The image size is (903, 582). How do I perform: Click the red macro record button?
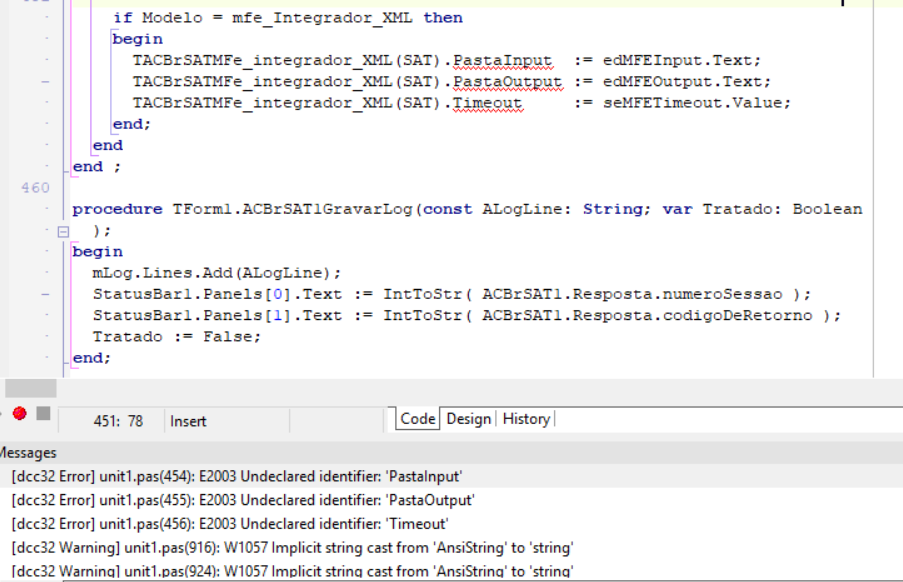[20, 413]
